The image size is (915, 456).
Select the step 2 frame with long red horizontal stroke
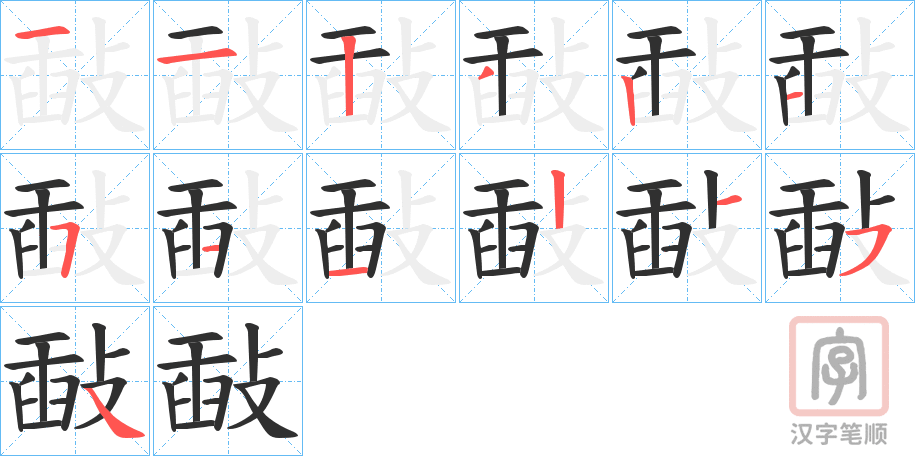point(228,75)
